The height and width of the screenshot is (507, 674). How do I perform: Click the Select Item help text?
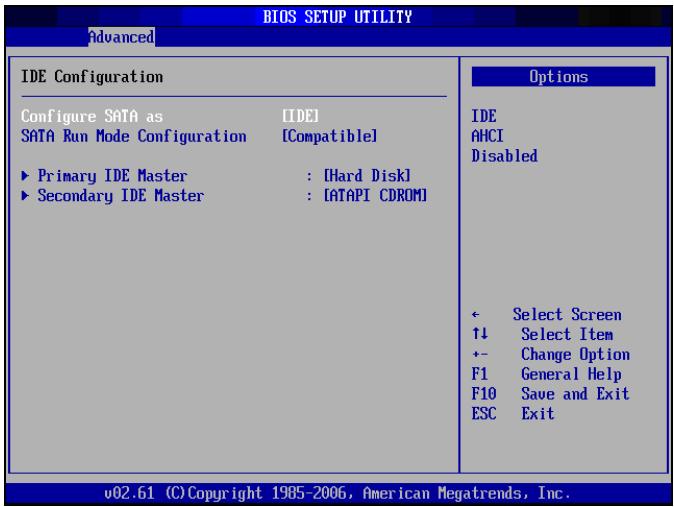click(567, 334)
